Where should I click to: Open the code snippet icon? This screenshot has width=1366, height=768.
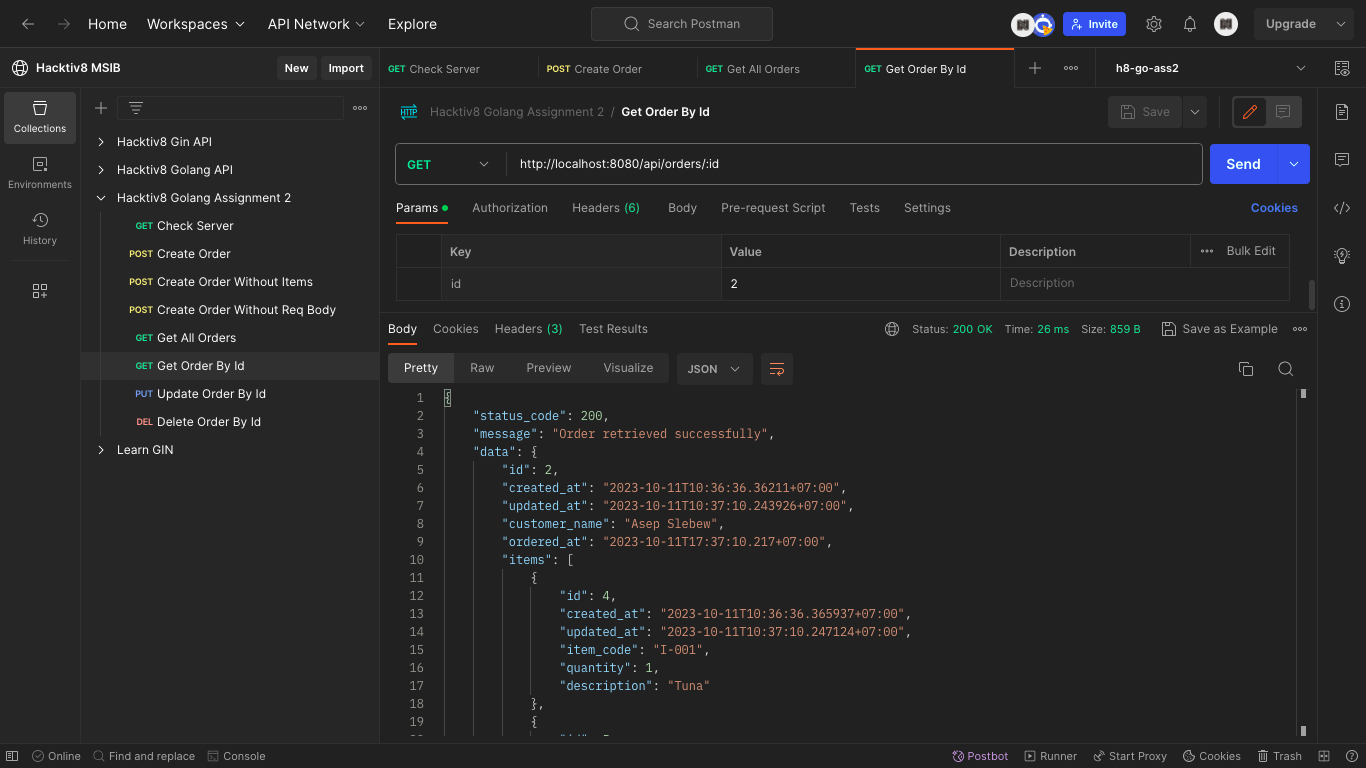coord(1342,208)
